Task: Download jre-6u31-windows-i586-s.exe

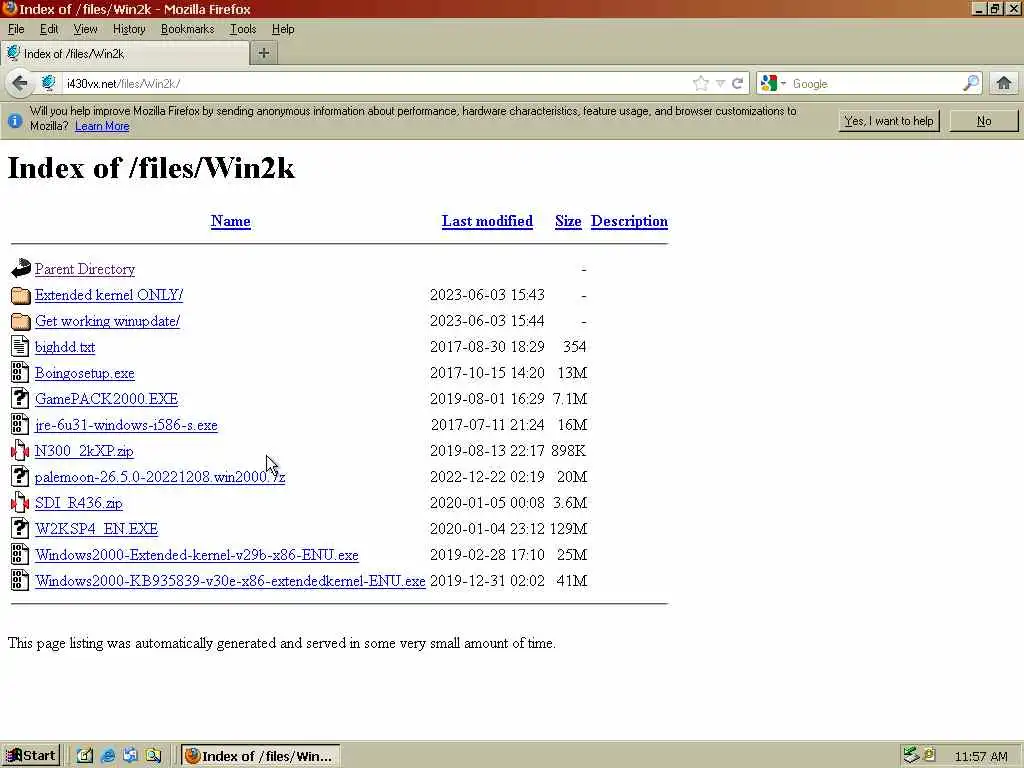Action: (x=126, y=425)
